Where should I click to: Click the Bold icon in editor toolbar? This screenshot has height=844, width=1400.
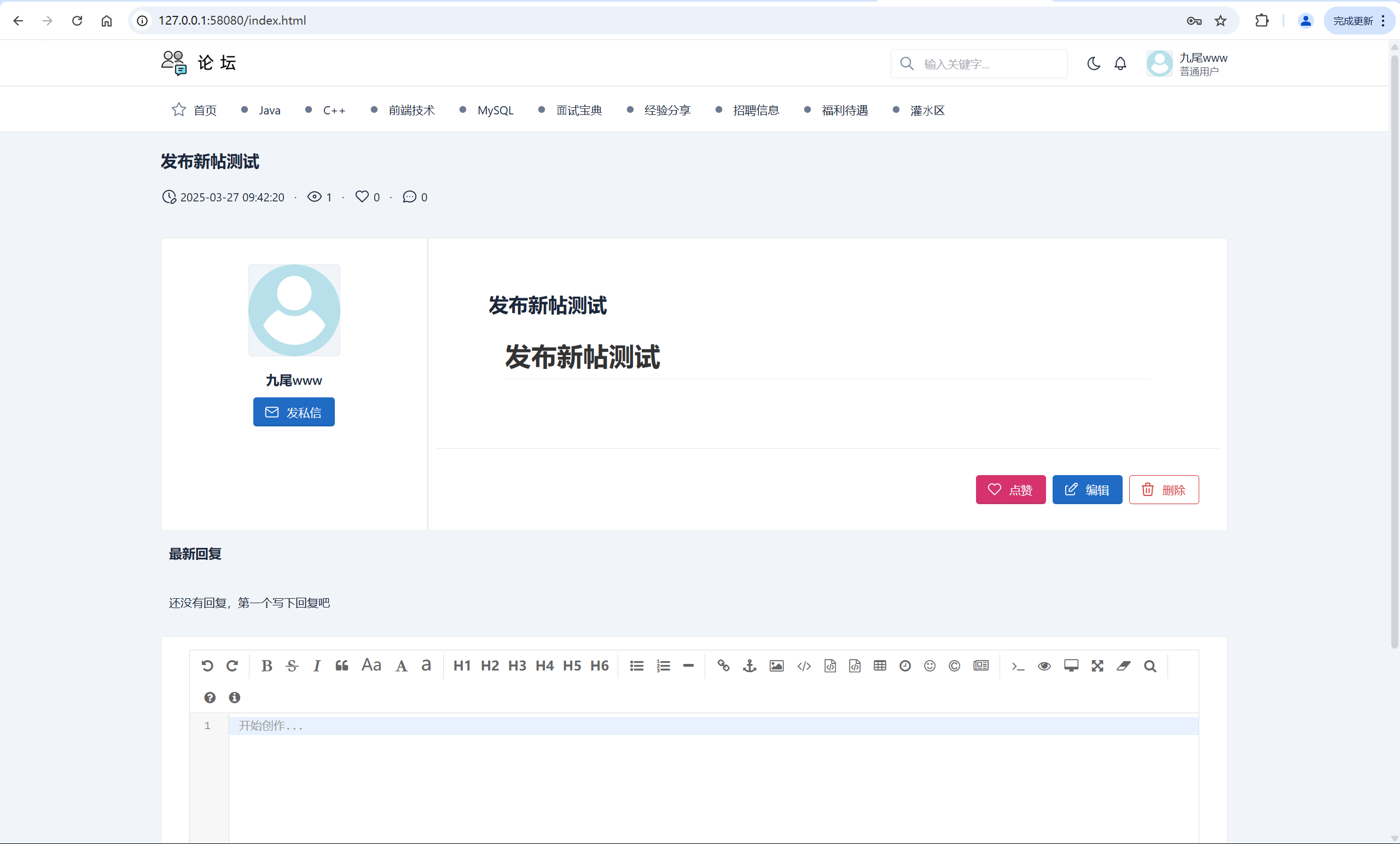tap(266, 666)
